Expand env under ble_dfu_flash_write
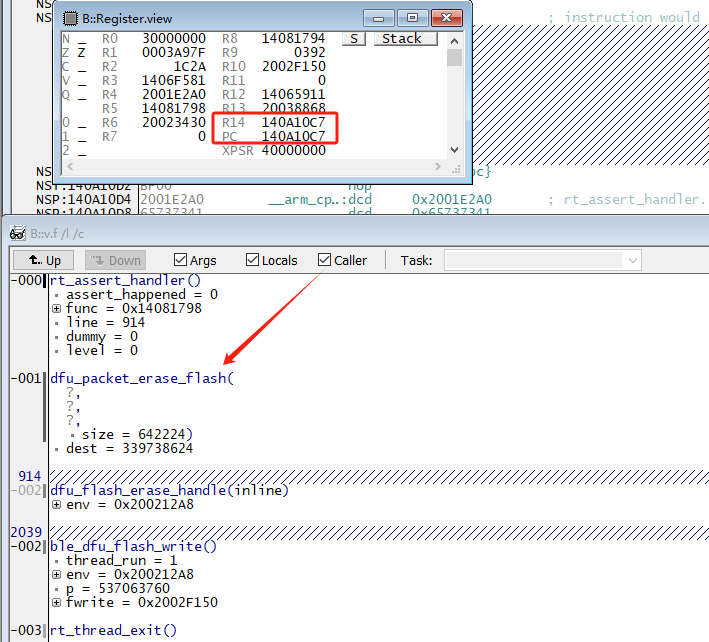 57,575
